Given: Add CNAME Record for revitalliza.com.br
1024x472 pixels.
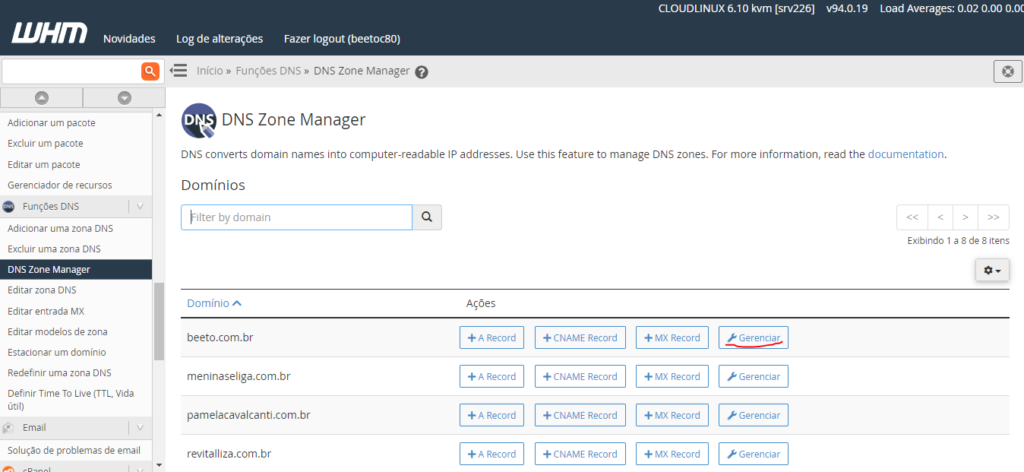Looking at the screenshot, I should pos(580,454).
